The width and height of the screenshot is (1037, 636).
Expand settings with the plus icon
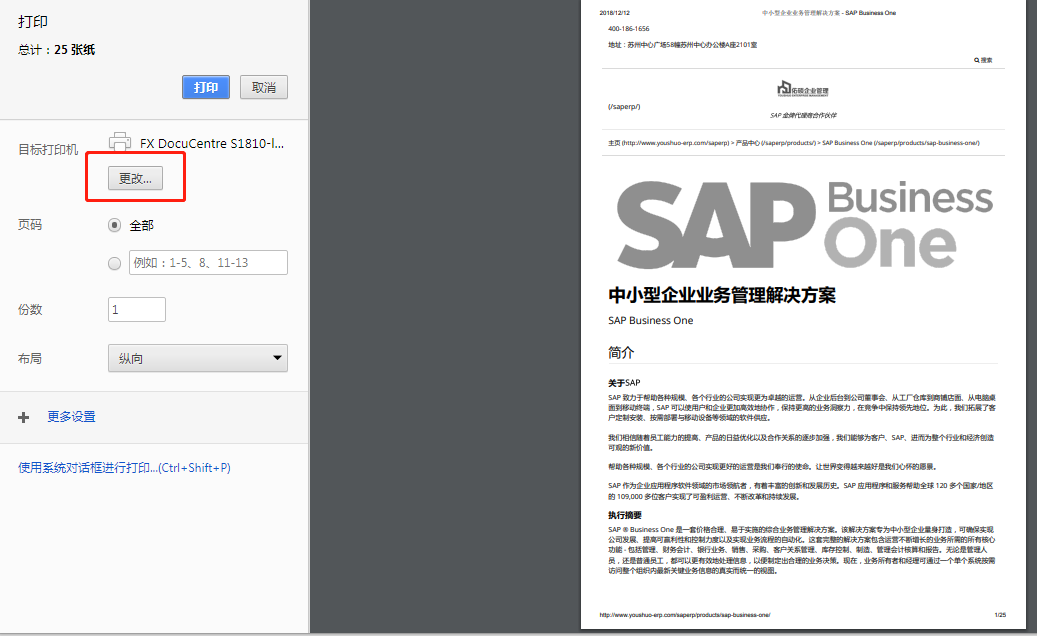tap(24, 417)
